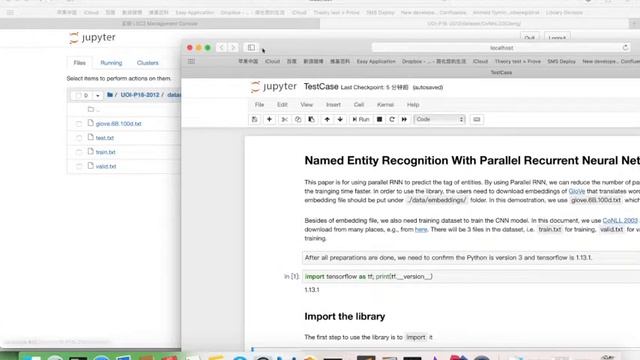Go forward using the Safari forward arrow in the front window
Viewport: 640px width, 360px height.
(233, 48)
